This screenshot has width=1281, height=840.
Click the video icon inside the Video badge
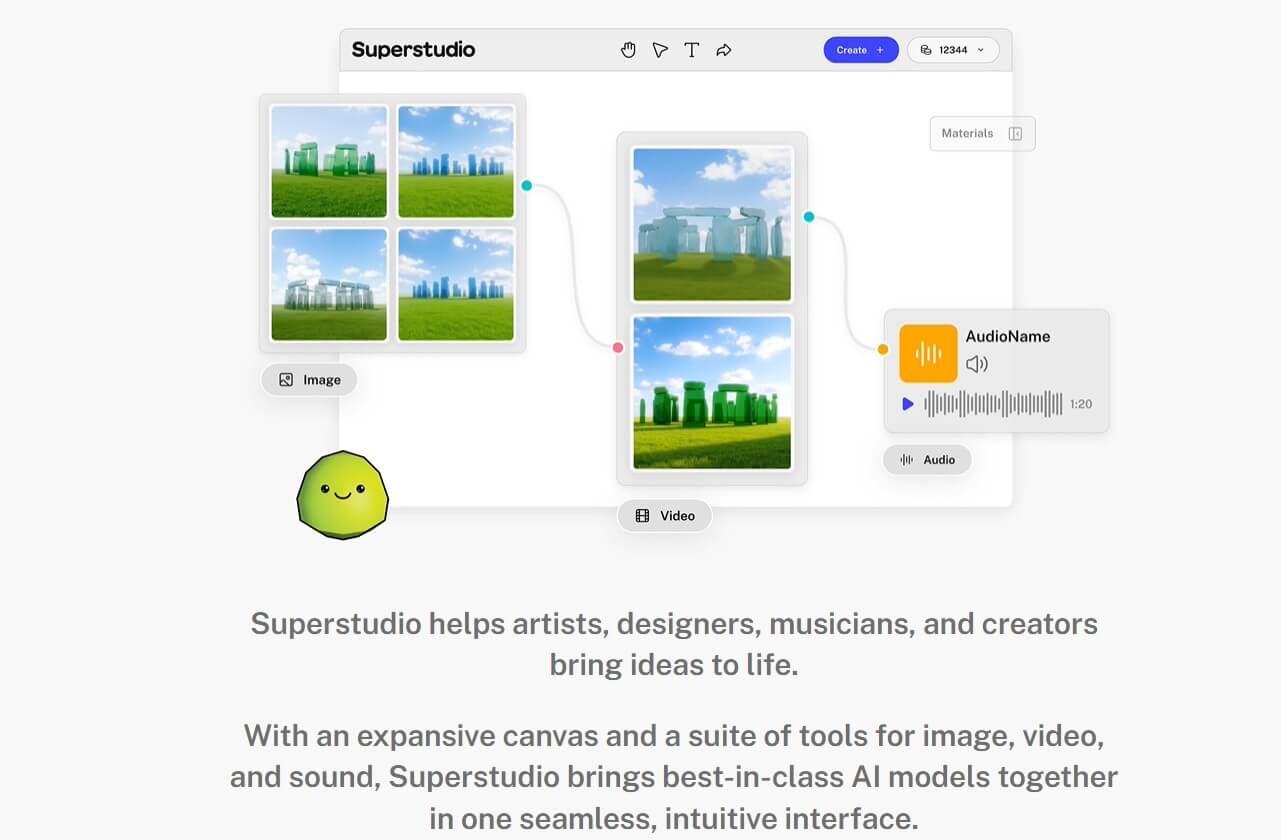coord(640,515)
